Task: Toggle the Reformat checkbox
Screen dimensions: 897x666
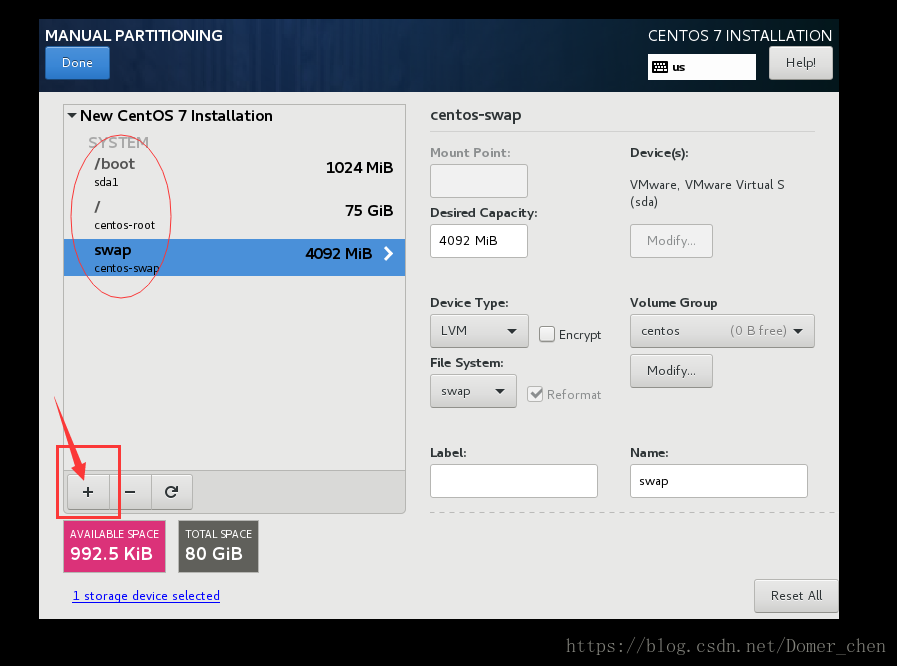Action: [535, 394]
